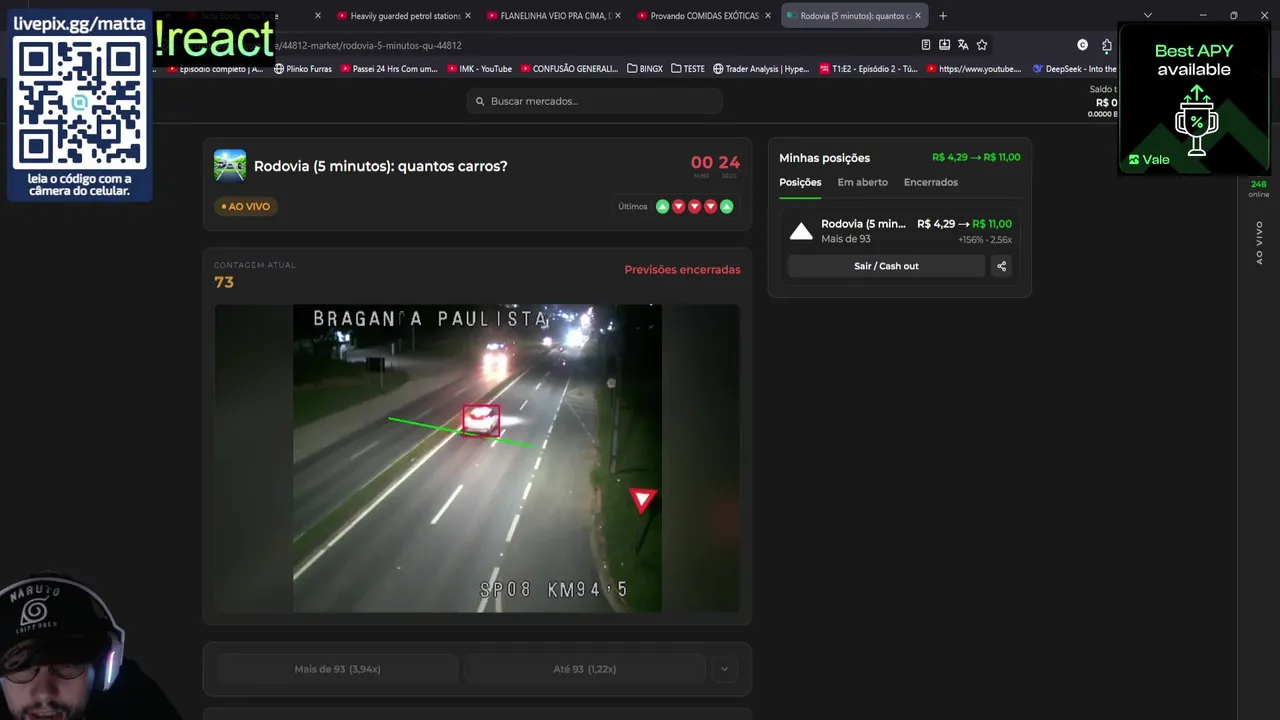
Task: Open the BINGX bookmark folder
Action: [x=645, y=69]
